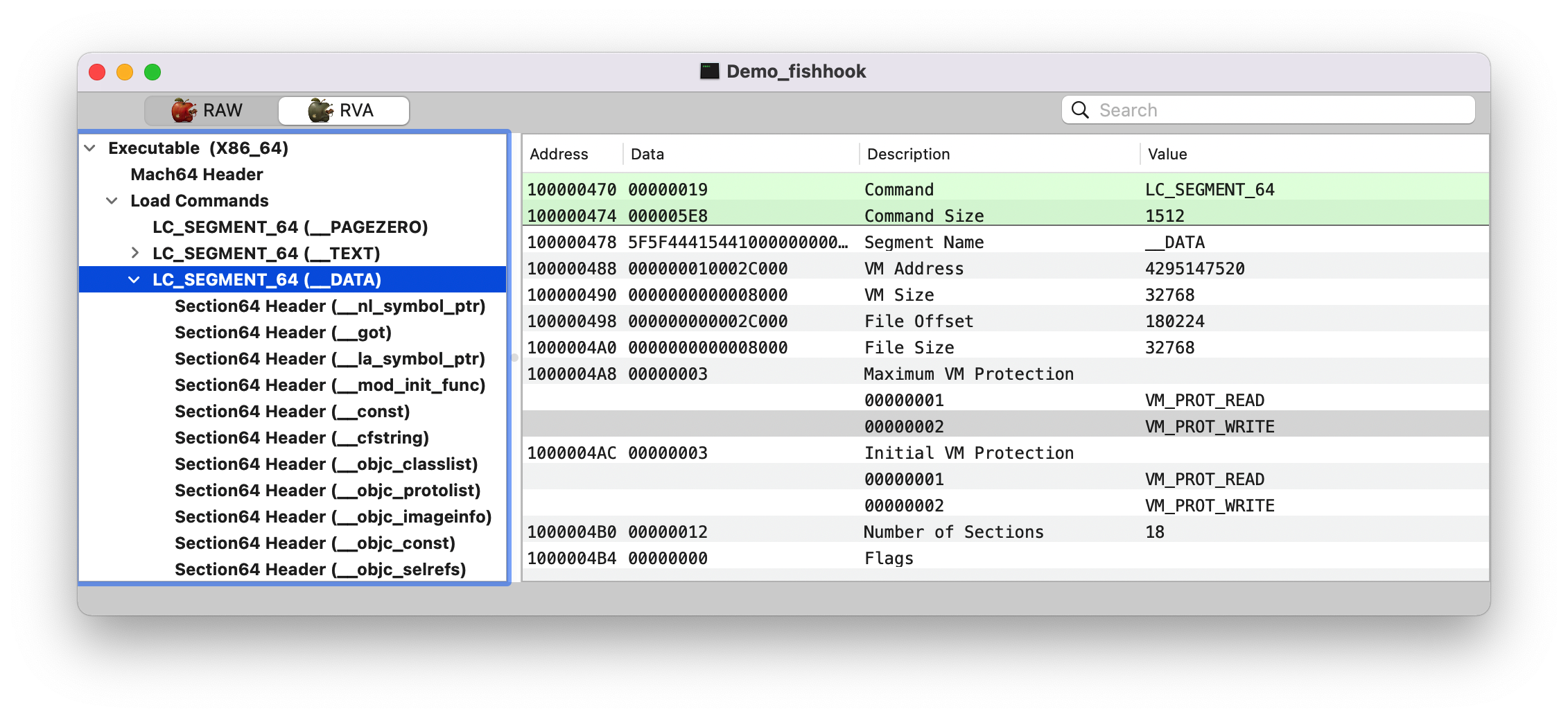Click the split pane divider handle
Screen dimensions: 1568x718
[x=514, y=358]
